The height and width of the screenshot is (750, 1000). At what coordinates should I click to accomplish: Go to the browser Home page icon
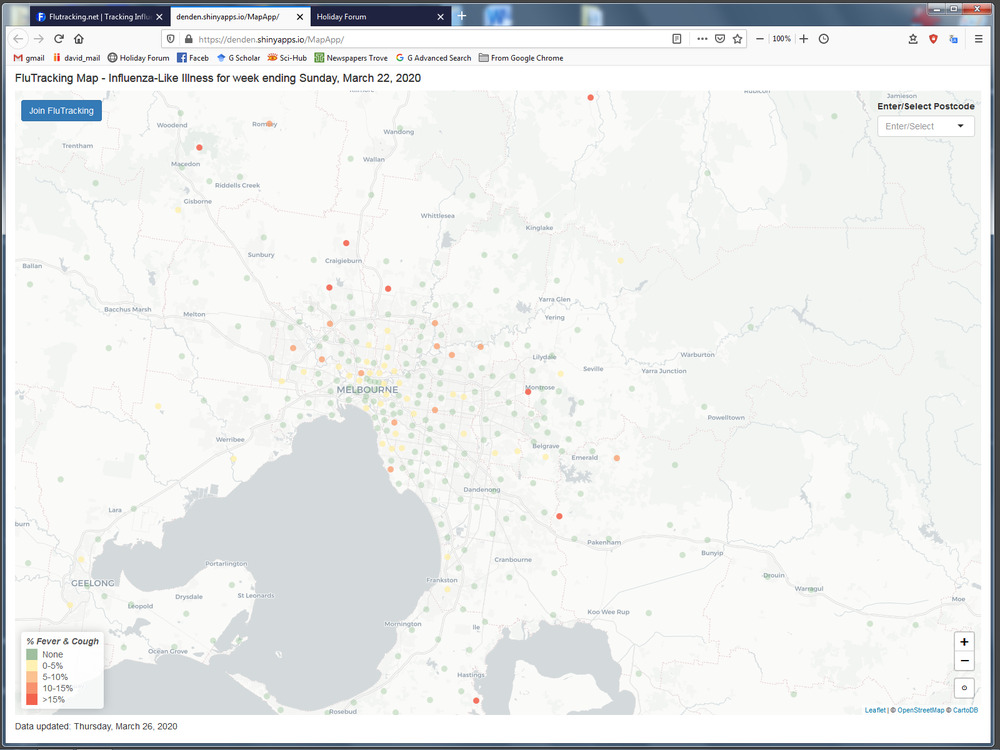[x=79, y=39]
